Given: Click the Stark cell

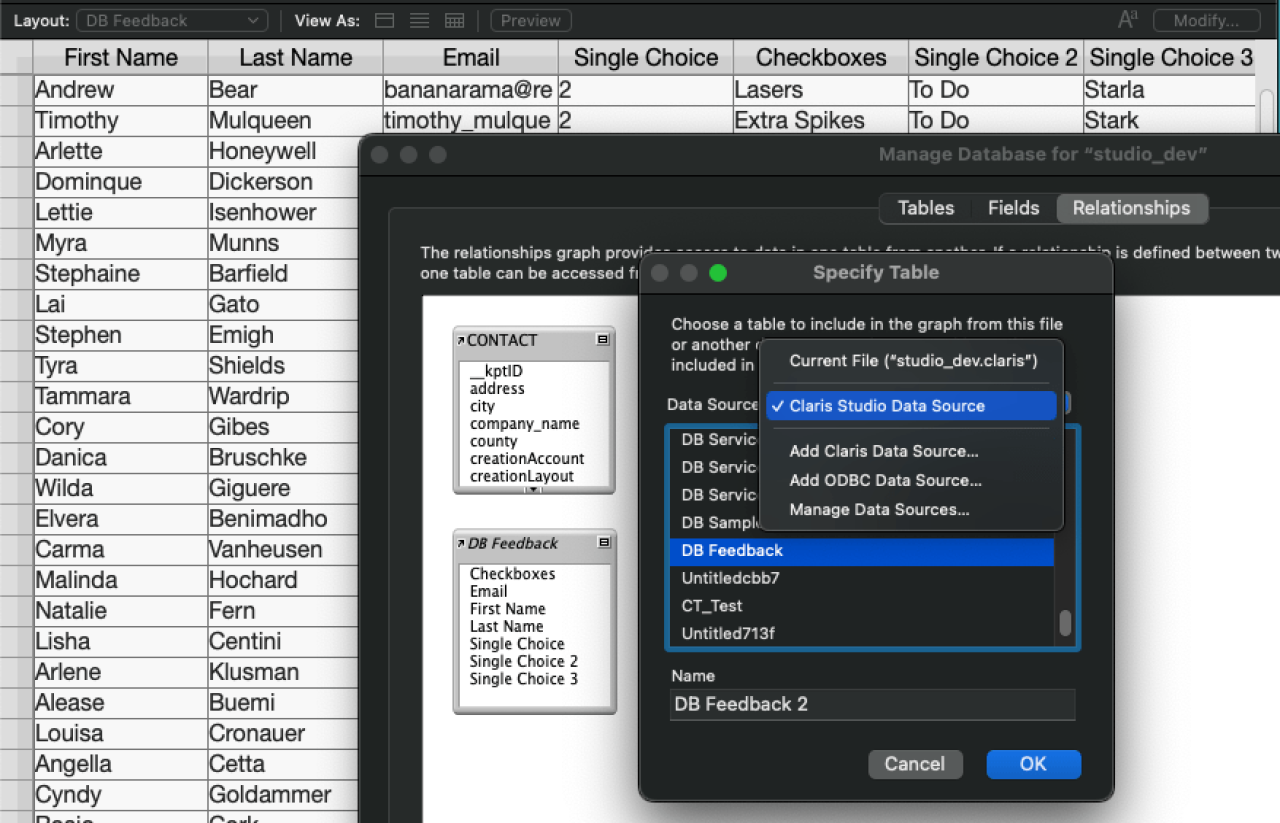Looking at the screenshot, I should point(1170,121).
